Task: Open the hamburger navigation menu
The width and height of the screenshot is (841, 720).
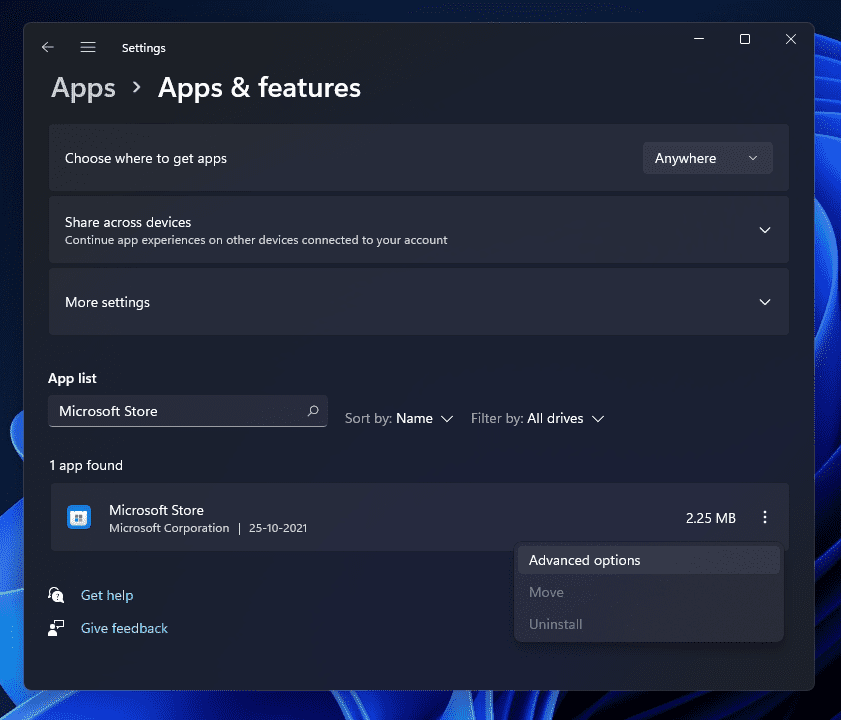Action: coord(88,47)
